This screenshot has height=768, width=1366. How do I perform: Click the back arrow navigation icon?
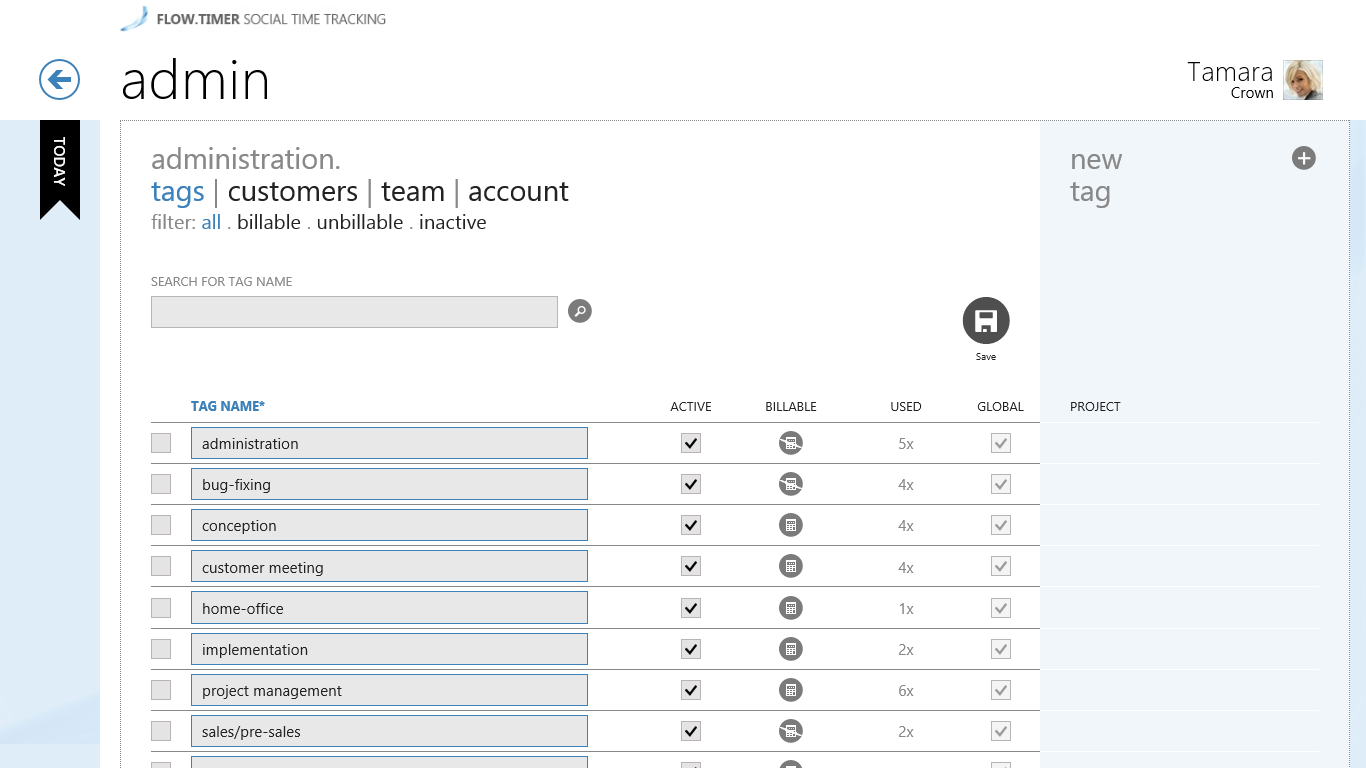click(58, 79)
